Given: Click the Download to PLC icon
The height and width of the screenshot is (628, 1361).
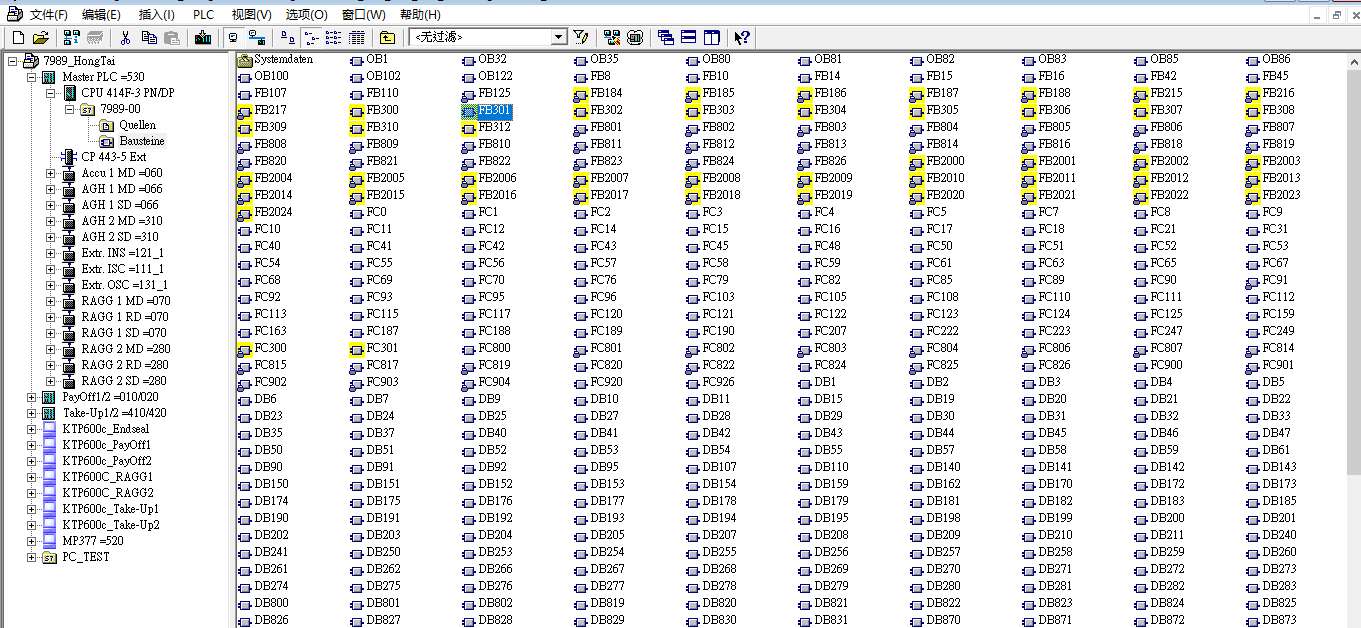Looking at the screenshot, I should click(x=203, y=38).
